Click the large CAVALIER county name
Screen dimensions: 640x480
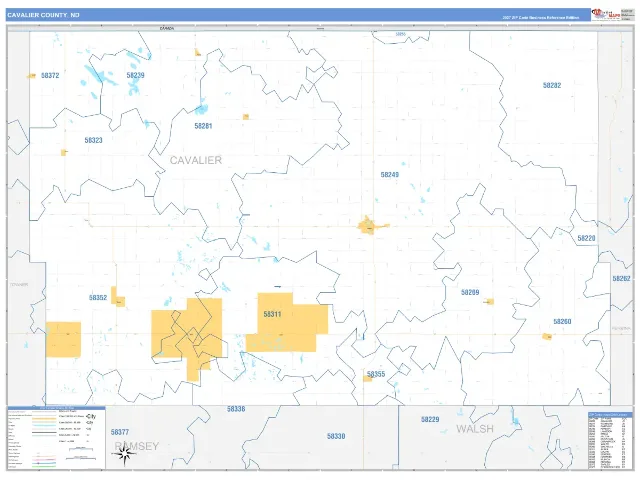pos(196,160)
